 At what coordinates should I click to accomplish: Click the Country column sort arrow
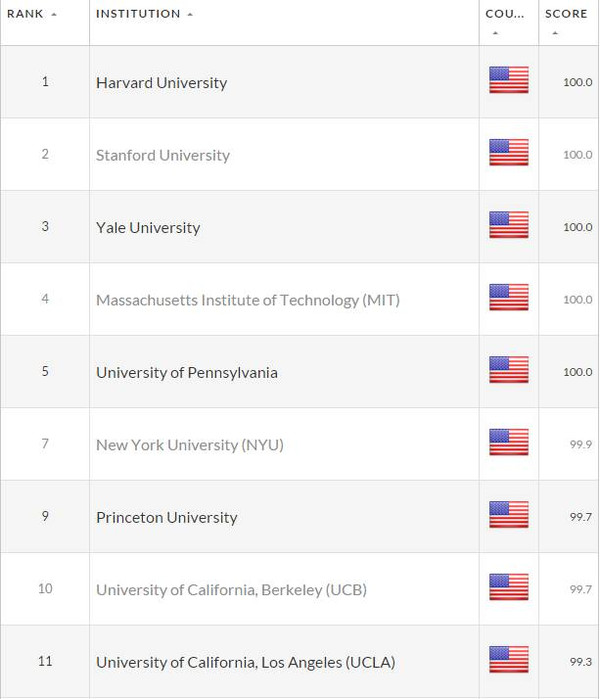[495, 33]
